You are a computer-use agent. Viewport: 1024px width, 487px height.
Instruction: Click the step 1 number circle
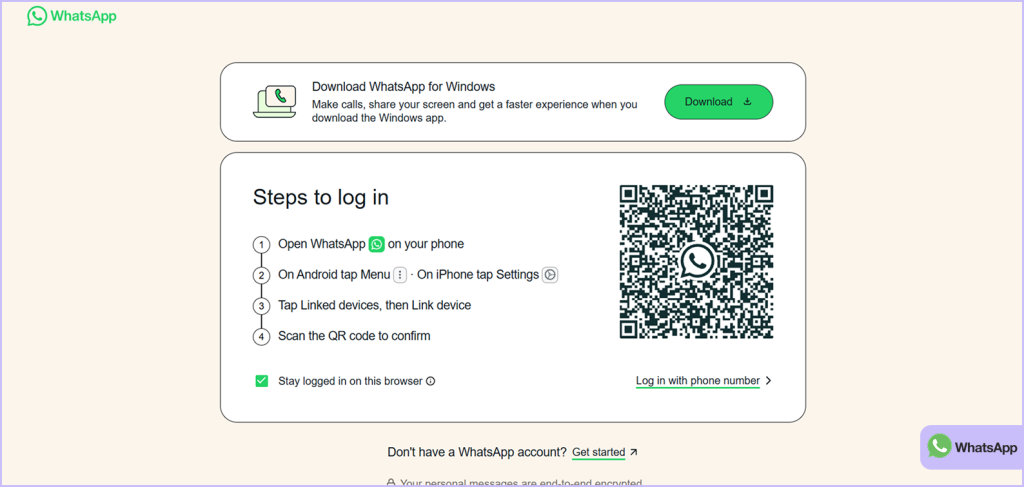tap(261, 245)
